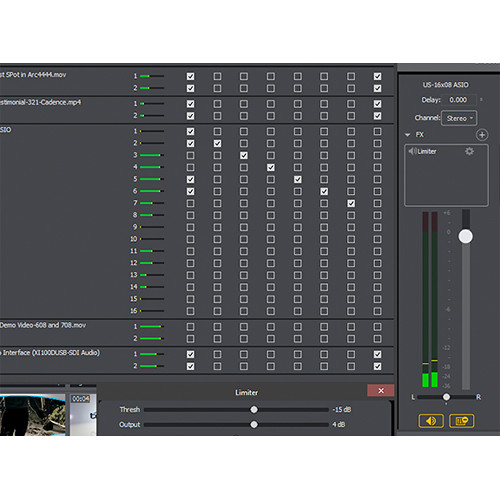Add a new FX with the plus icon

(x=482, y=135)
